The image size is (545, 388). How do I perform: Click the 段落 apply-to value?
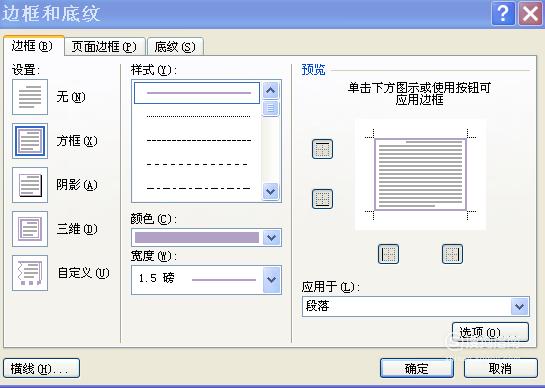coord(317,306)
